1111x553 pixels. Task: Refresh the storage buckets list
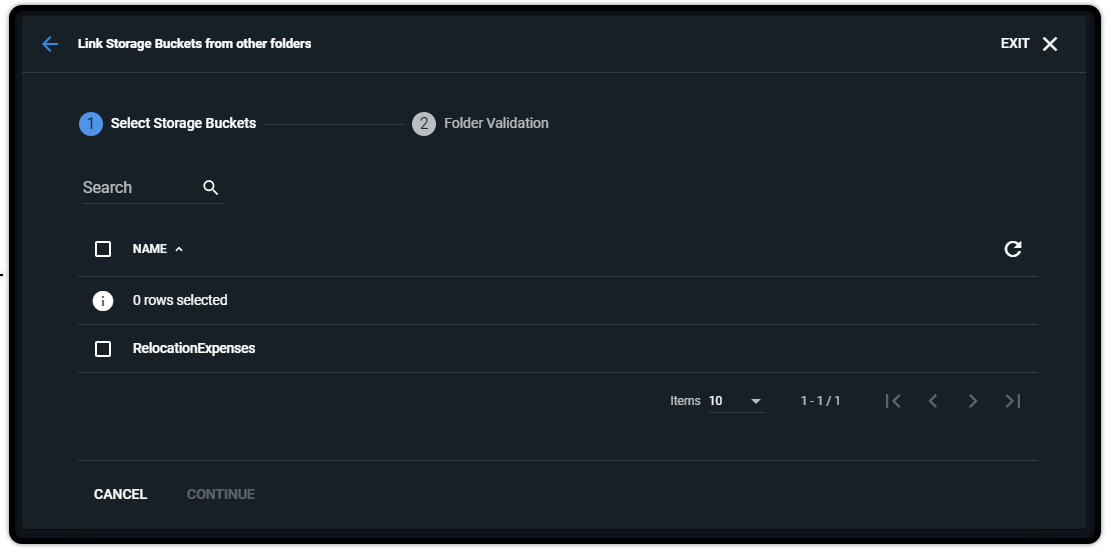[1013, 249]
